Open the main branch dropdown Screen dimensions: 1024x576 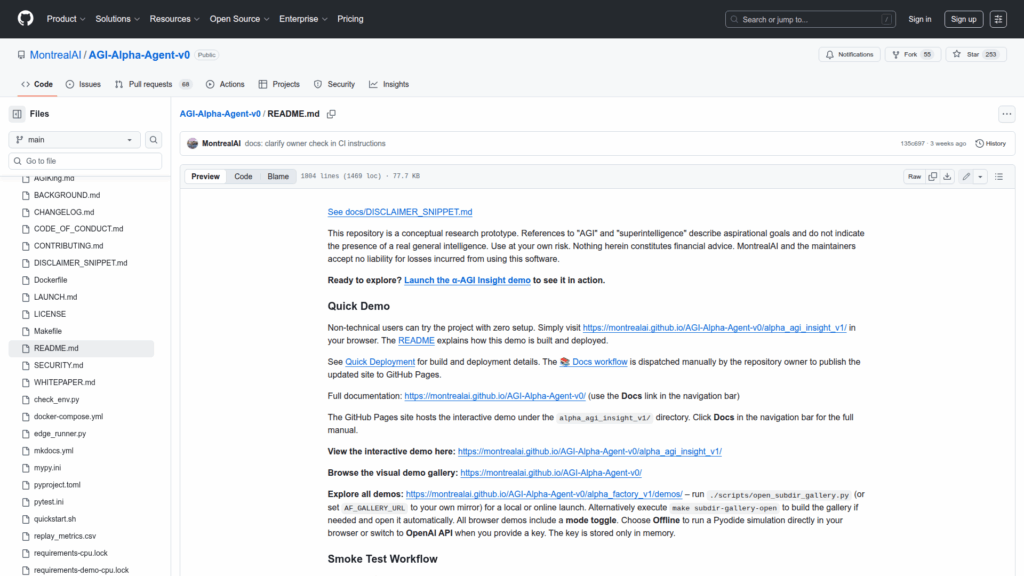pos(75,140)
